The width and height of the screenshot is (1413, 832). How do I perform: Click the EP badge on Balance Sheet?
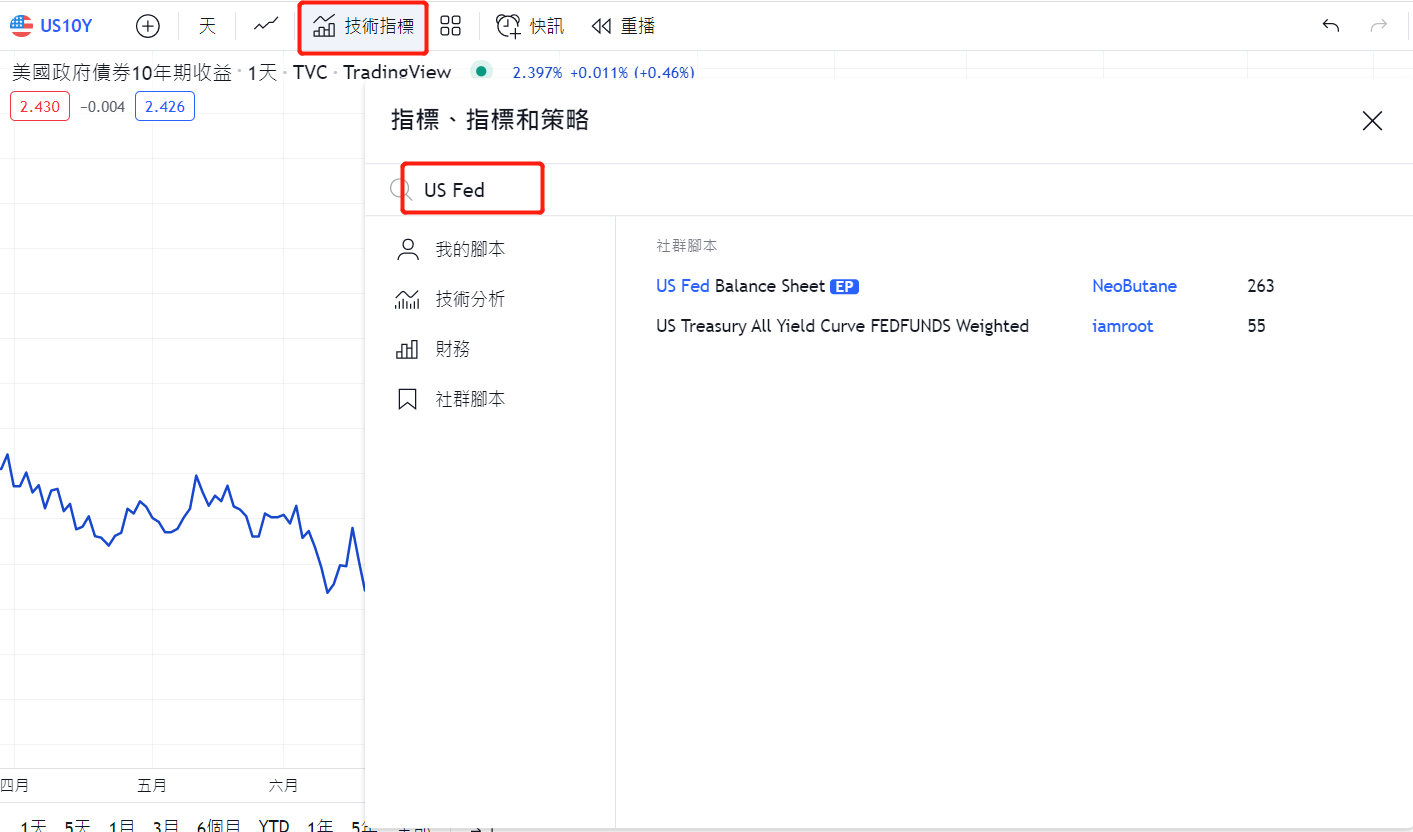pyautogui.click(x=844, y=287)
